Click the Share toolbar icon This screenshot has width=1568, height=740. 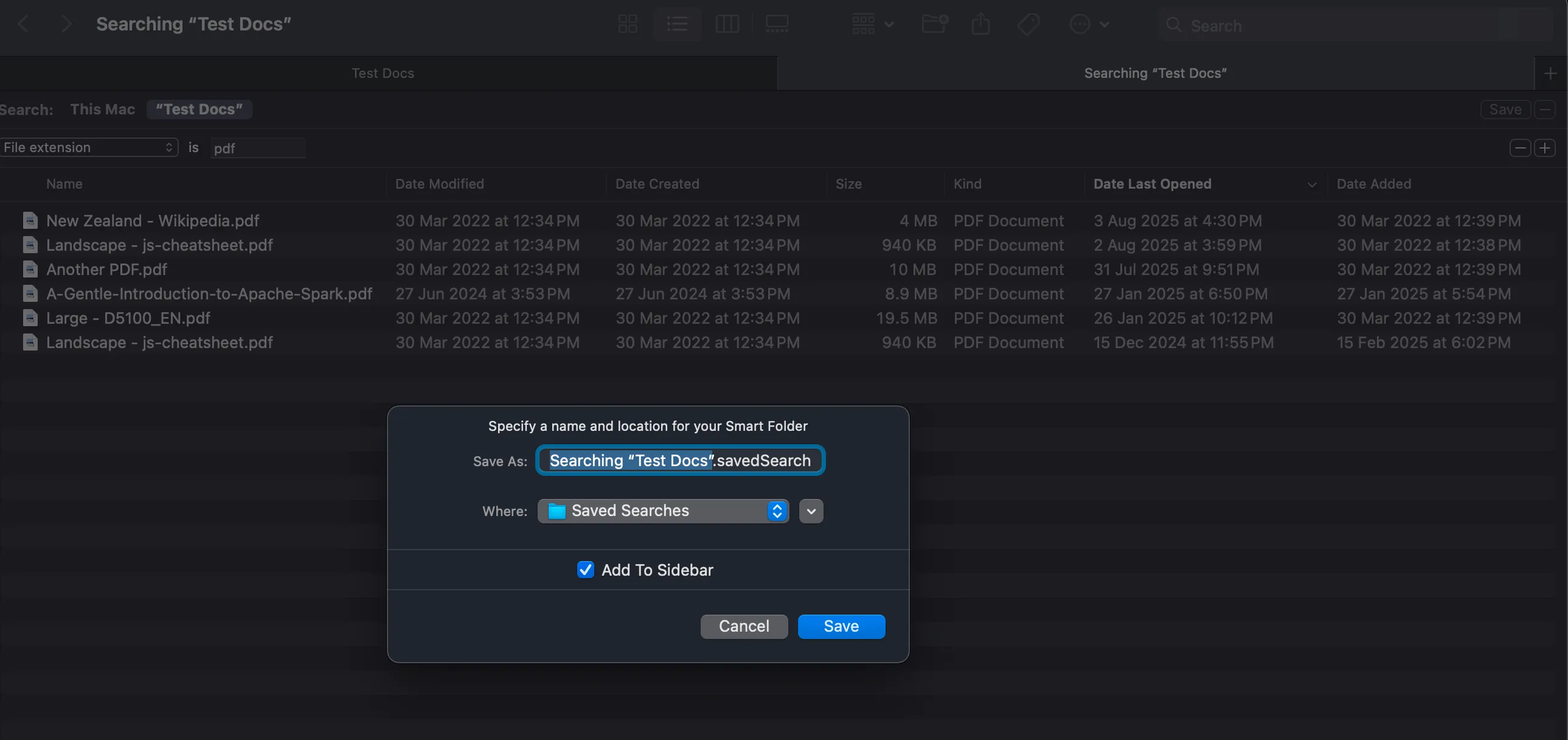[980, 24]
